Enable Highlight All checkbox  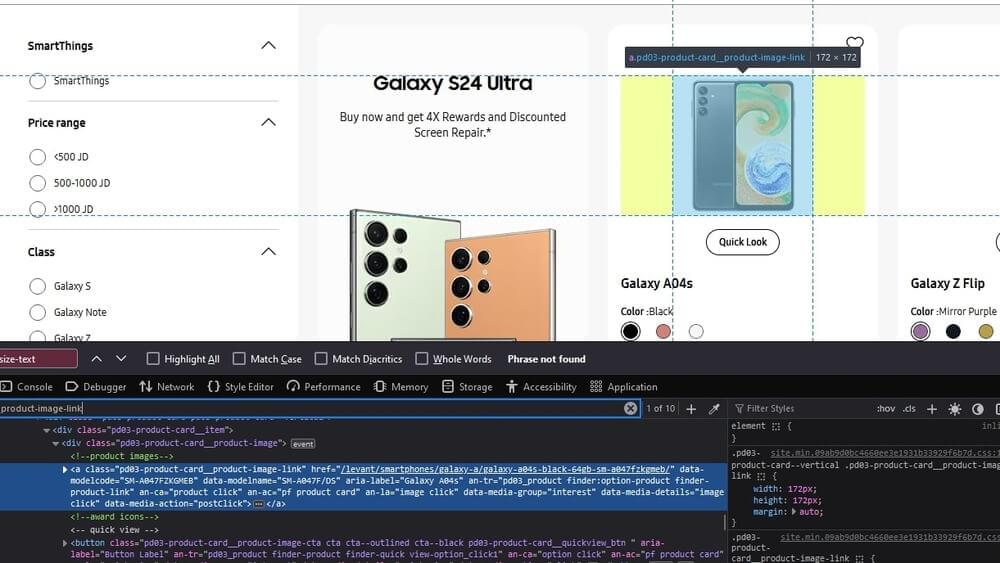pos(153,359)
